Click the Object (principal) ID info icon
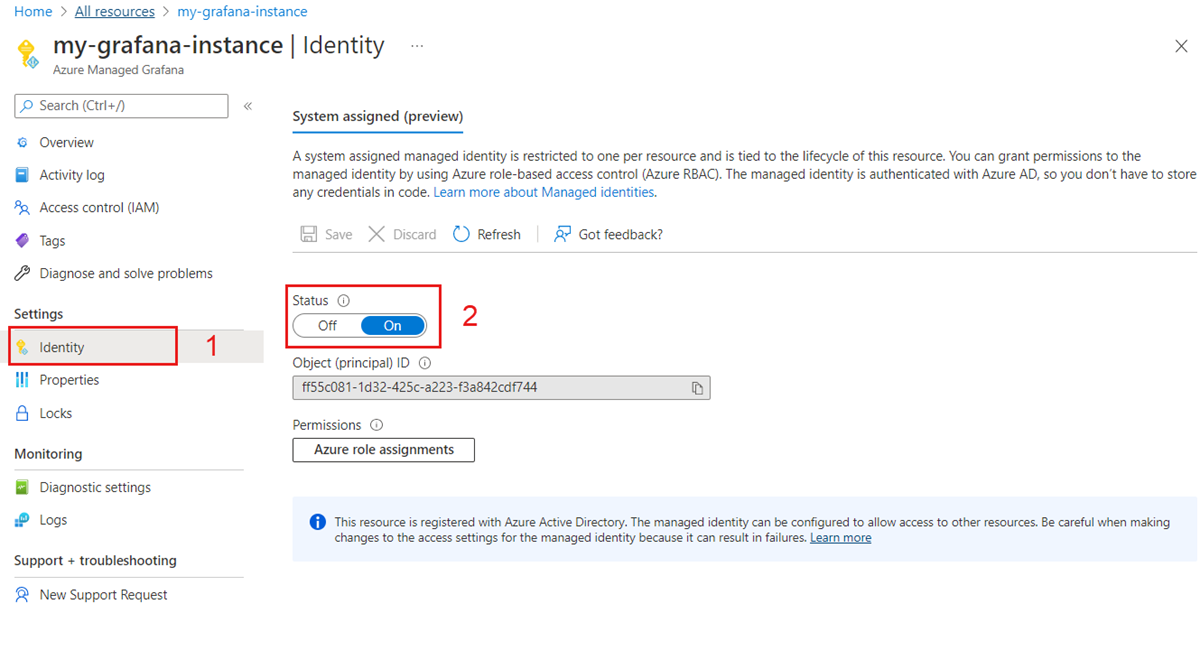 (424, 363)
